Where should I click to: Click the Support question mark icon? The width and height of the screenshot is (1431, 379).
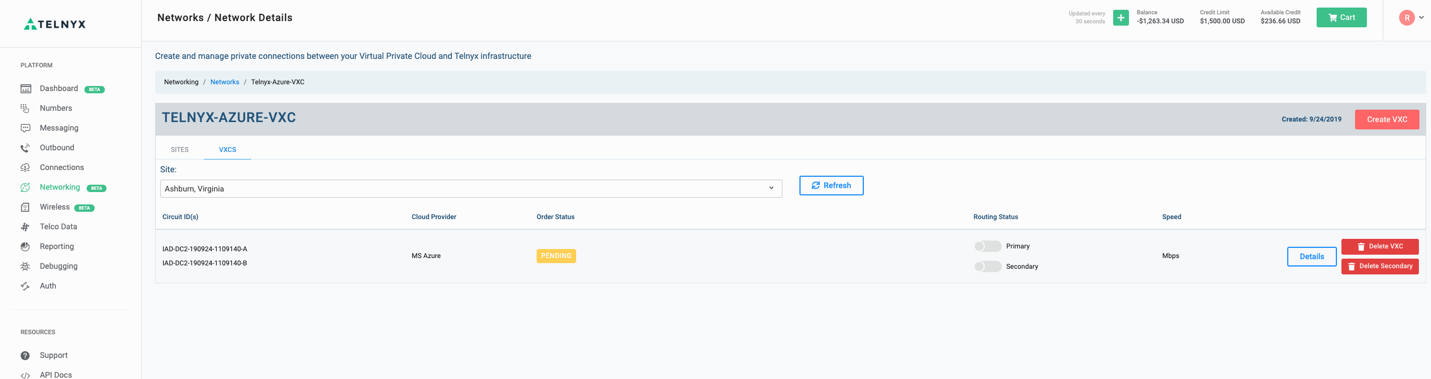click(x=26, y=355)
